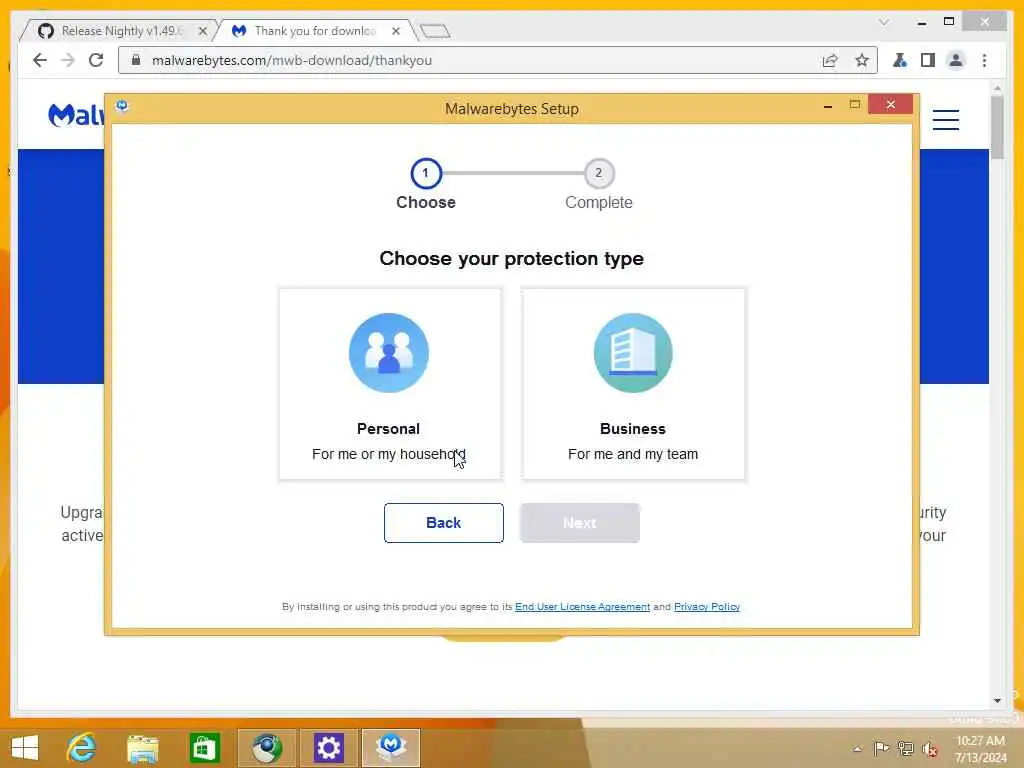
Task: Open the End User License Agreement link
Action: tap(582, 607)
